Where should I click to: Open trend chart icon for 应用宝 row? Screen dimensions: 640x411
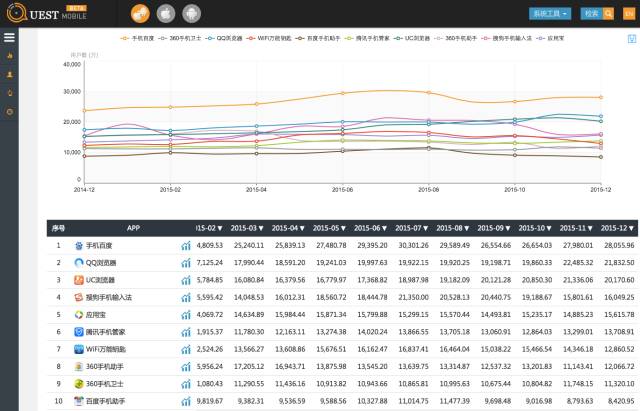(x=186, y=315)
